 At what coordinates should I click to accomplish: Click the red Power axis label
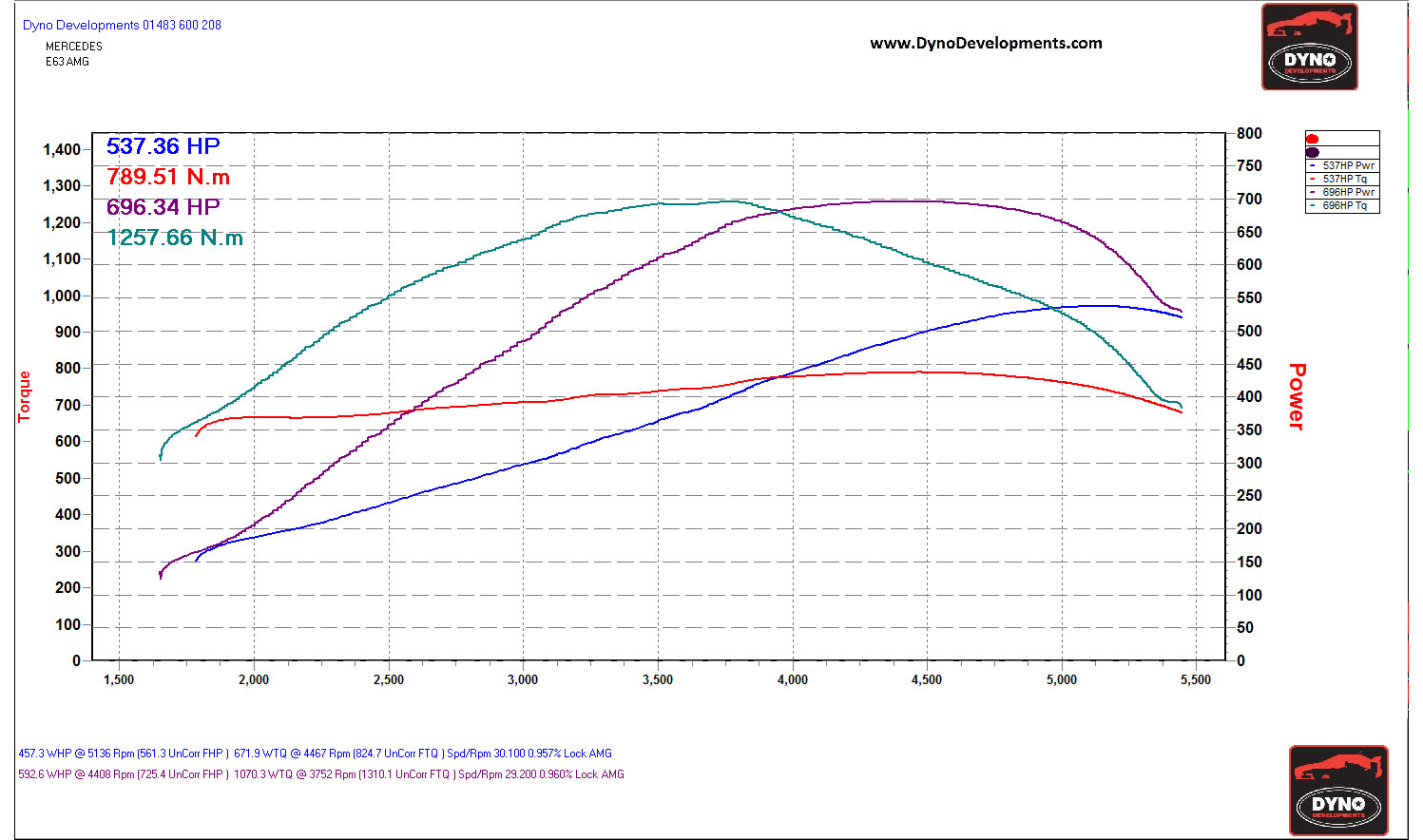click(1297, 396)
